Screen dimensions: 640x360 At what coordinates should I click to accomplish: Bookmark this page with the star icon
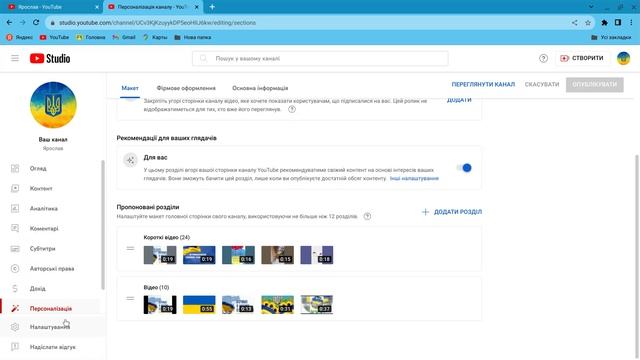coord(588,23)
